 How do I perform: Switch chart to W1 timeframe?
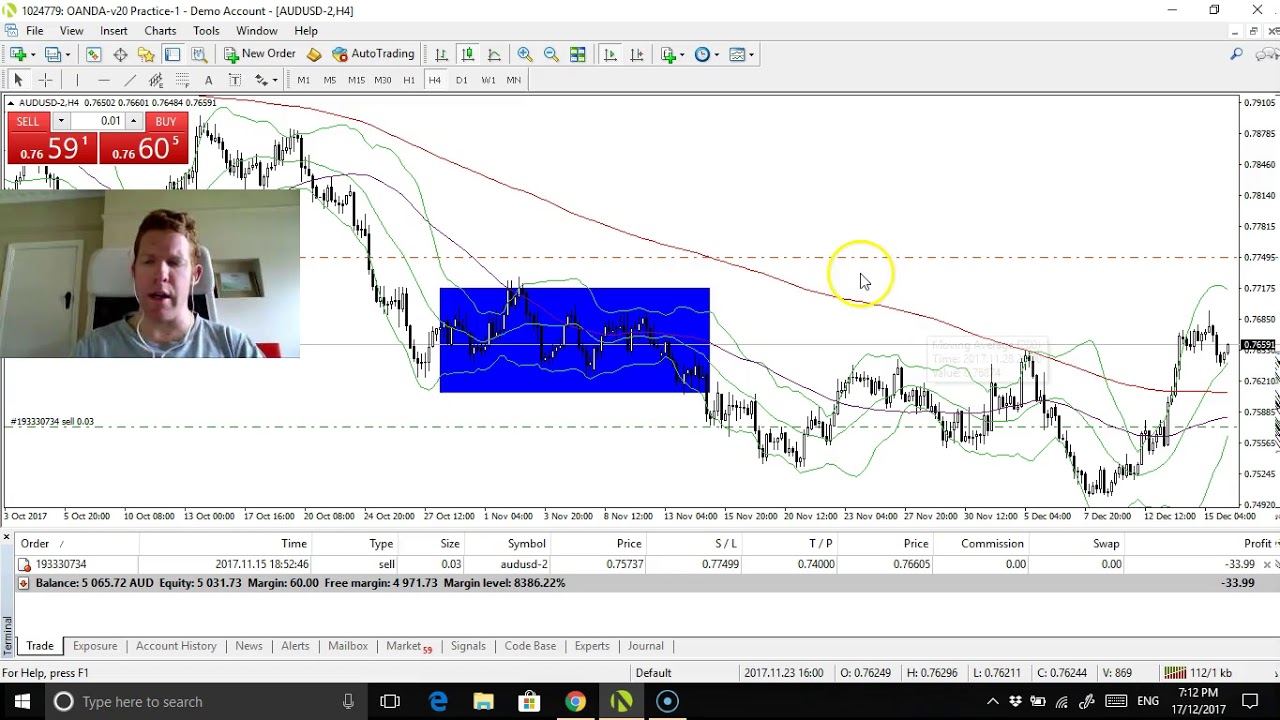coord(488,80)
